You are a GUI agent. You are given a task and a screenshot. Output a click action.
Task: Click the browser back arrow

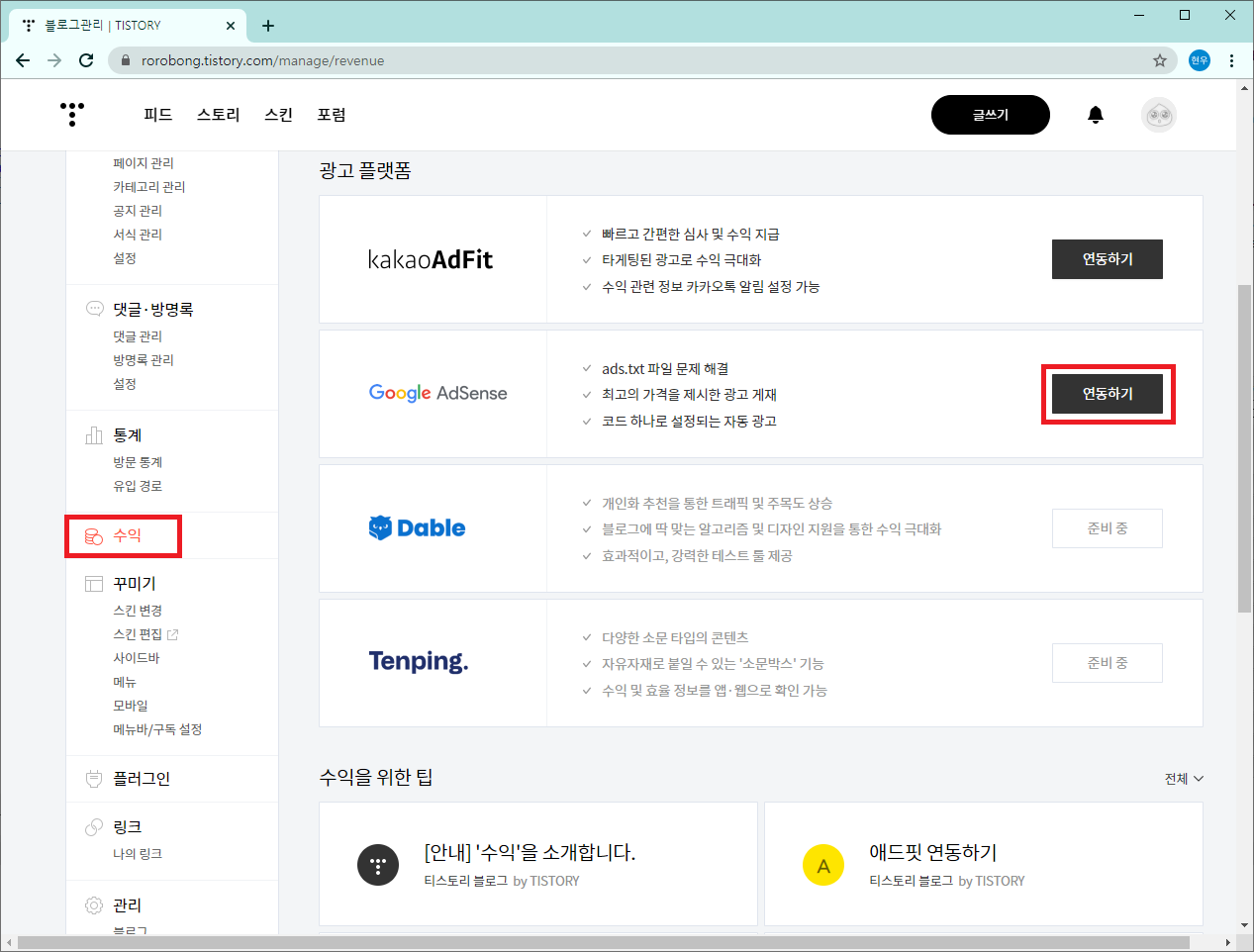[23, 60]
